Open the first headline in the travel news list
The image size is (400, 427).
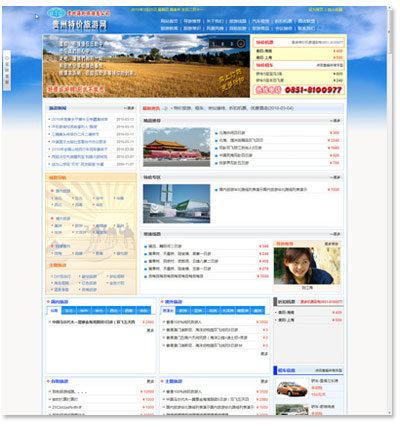pyautogui.click(x=80, y=119)
